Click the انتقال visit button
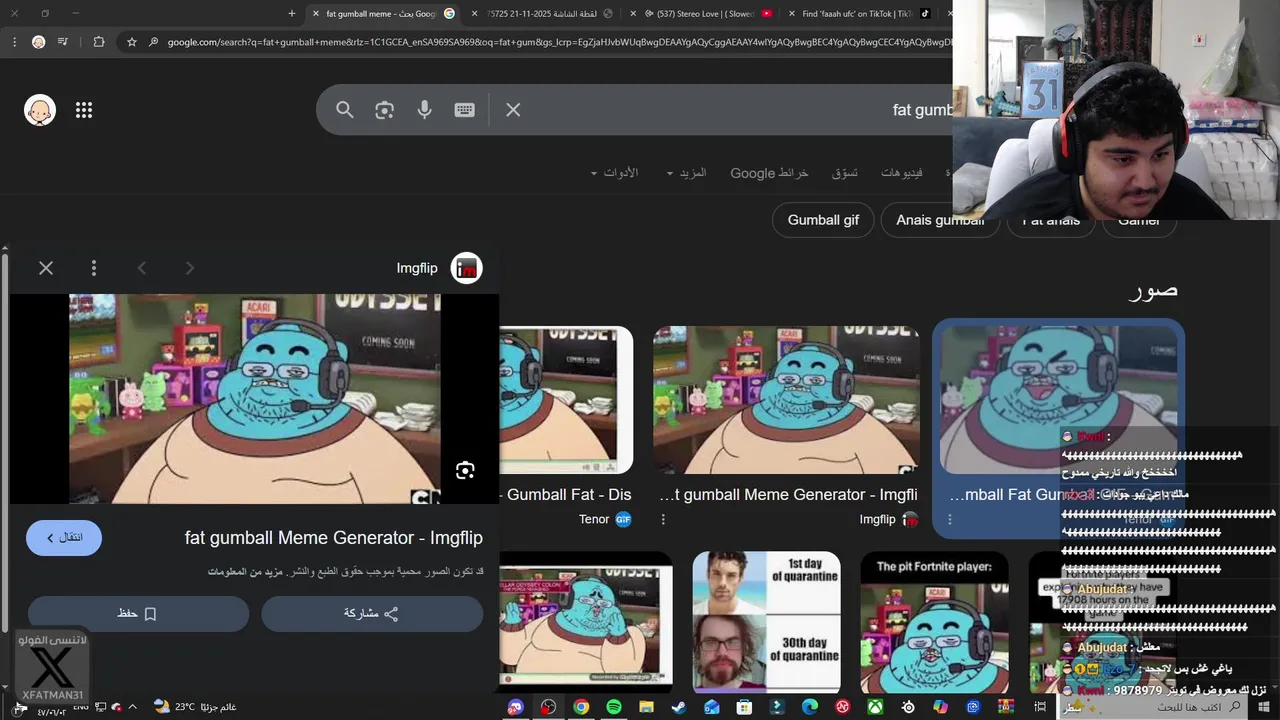The image size is (1280, 720). (x=64, y=538)
